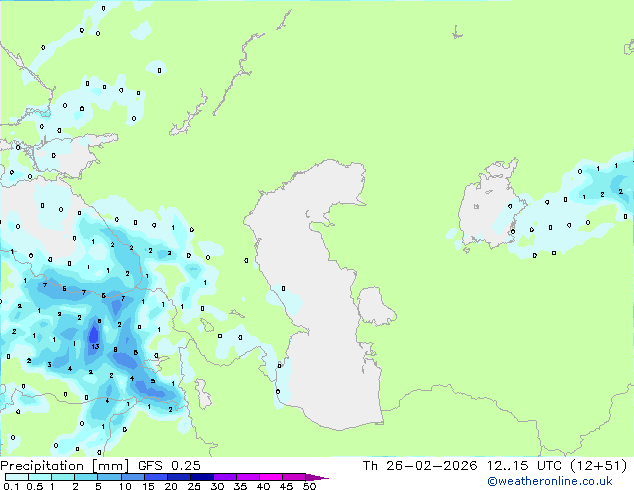The width and height of the screenshot is (634, 490).
Task: Select the 2–5 mm legend color swatch
Action: (x=86, y=477)
